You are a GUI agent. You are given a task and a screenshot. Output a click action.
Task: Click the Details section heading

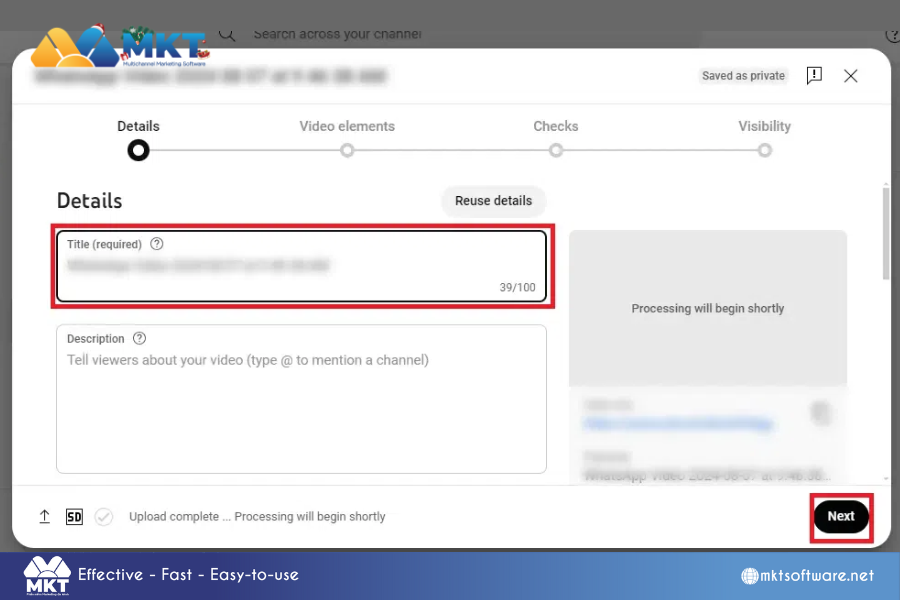[x=90, y=201]
